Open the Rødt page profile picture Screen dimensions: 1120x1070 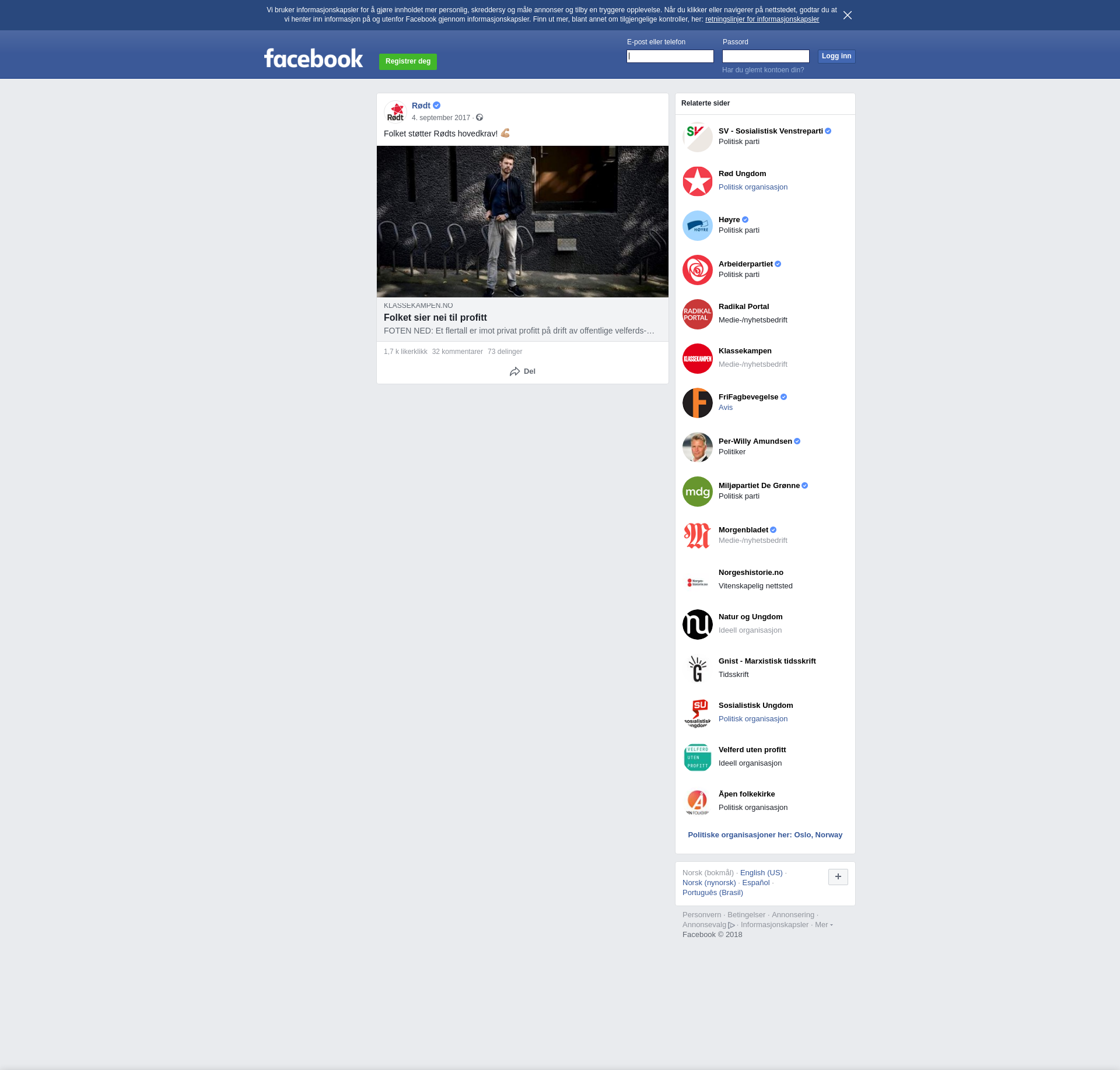[x=395, y=111]
